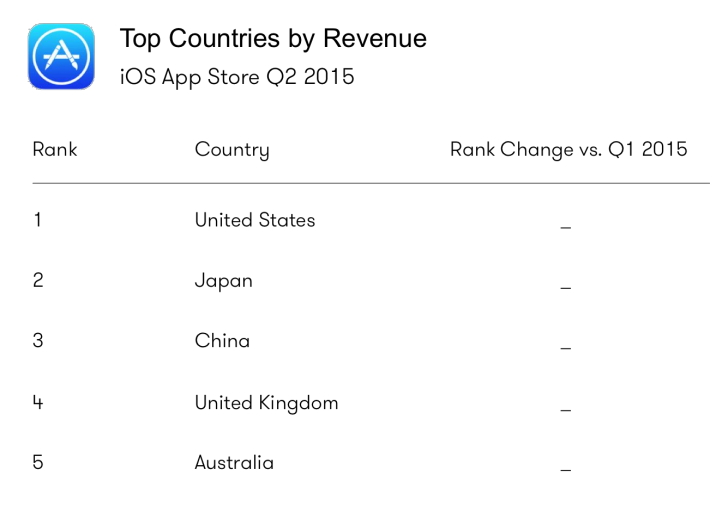Click the blue App Store icon

tap(62, 56)
